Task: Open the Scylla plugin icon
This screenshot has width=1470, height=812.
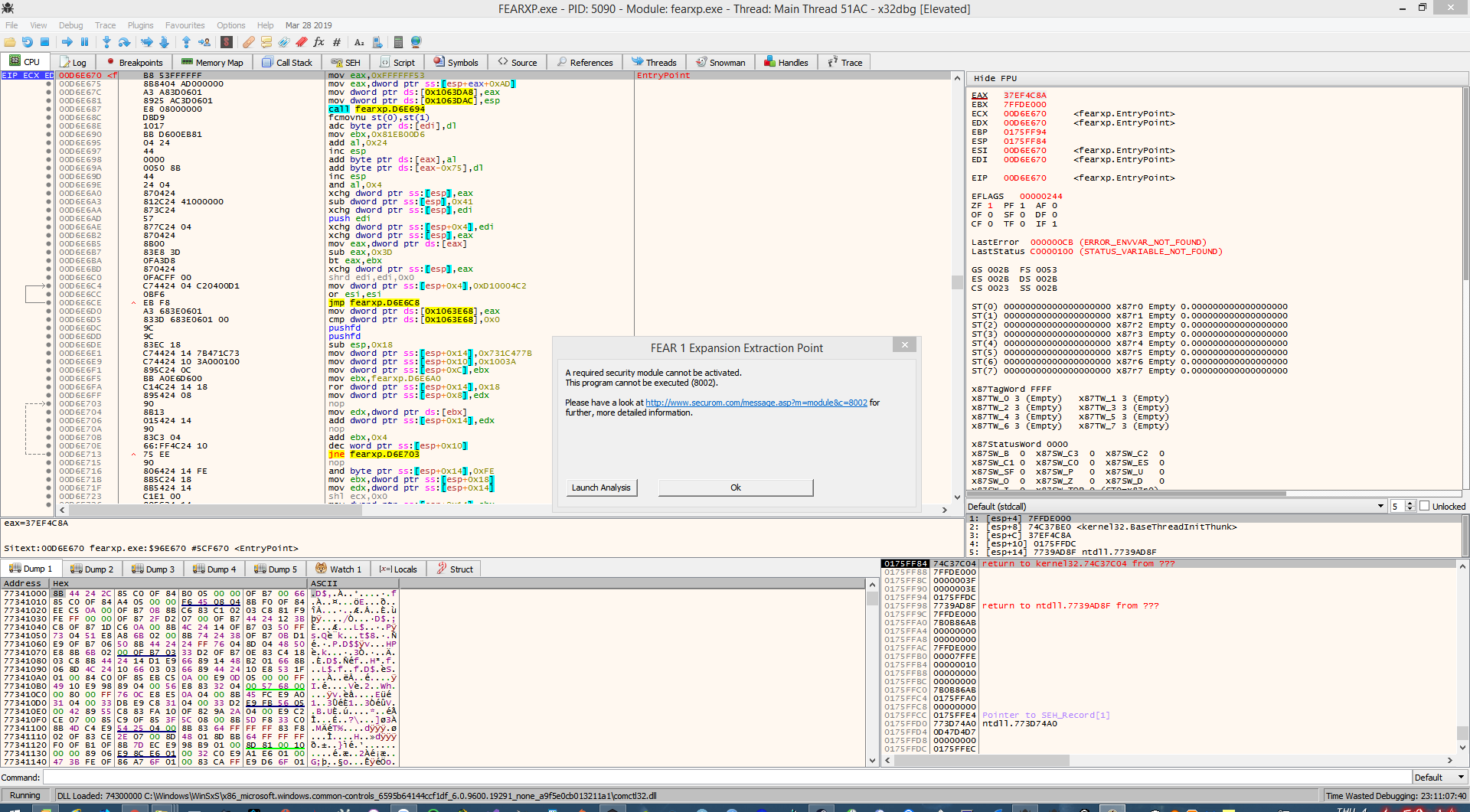Action: (227, 42)
